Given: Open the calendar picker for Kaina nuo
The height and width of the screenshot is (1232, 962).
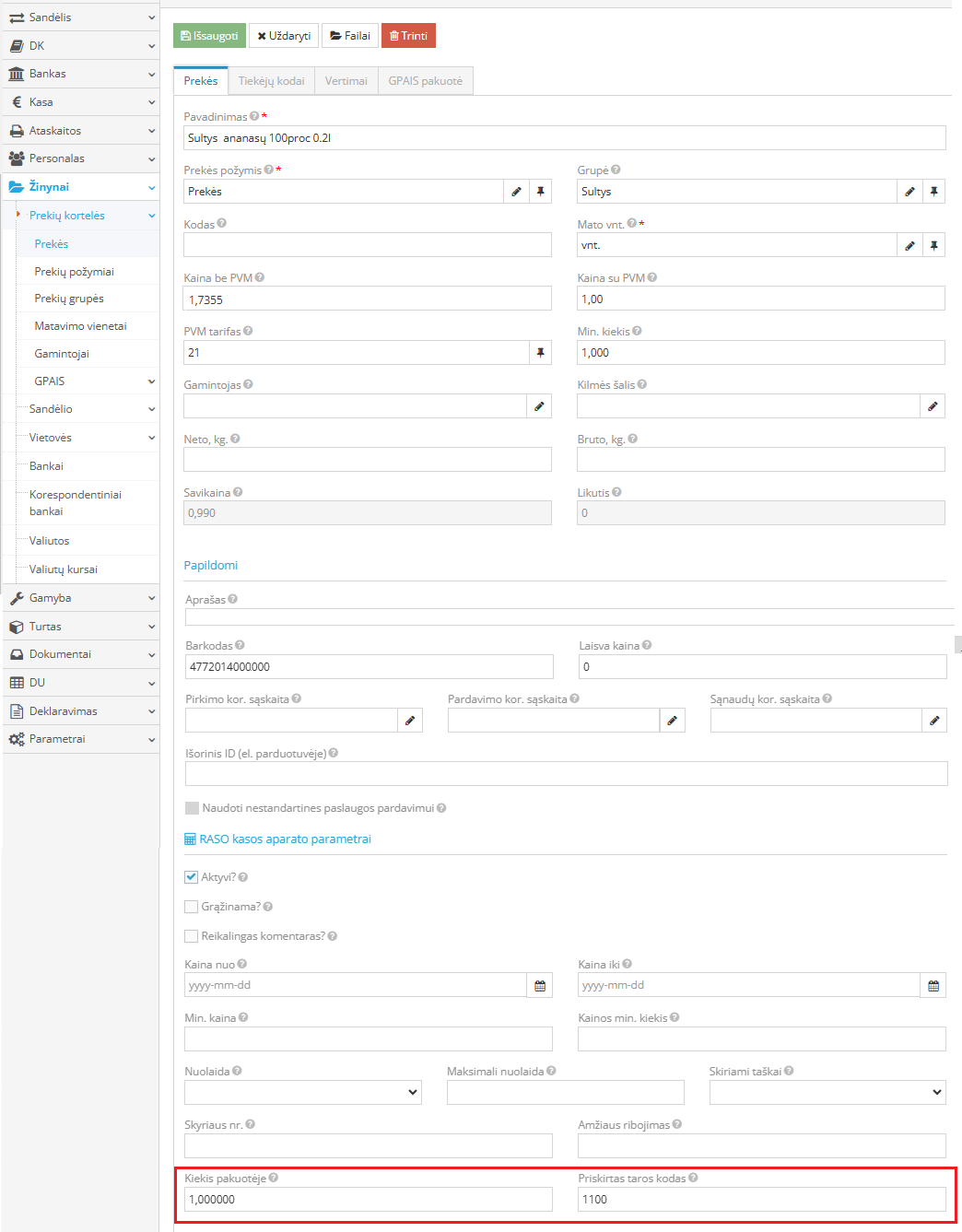Looking at the screenshot, I should [x=540, y=986].
